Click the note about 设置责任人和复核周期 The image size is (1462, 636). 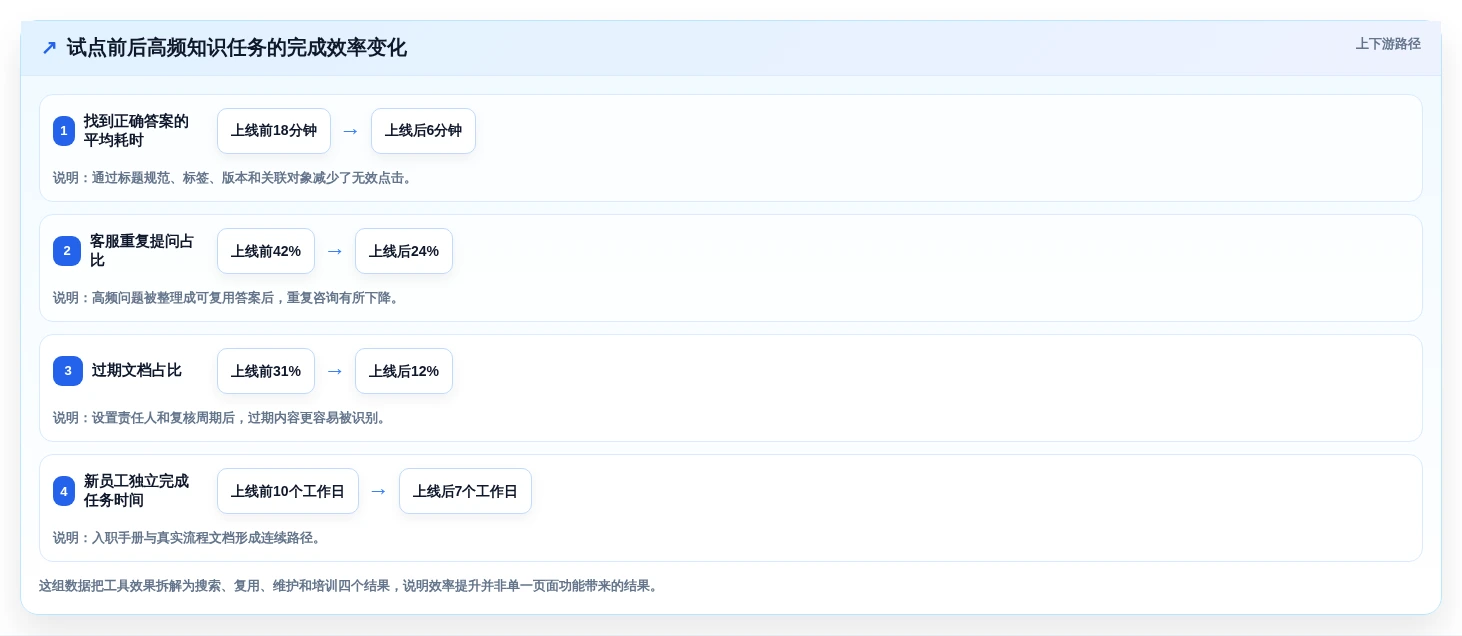coord(221,418)
